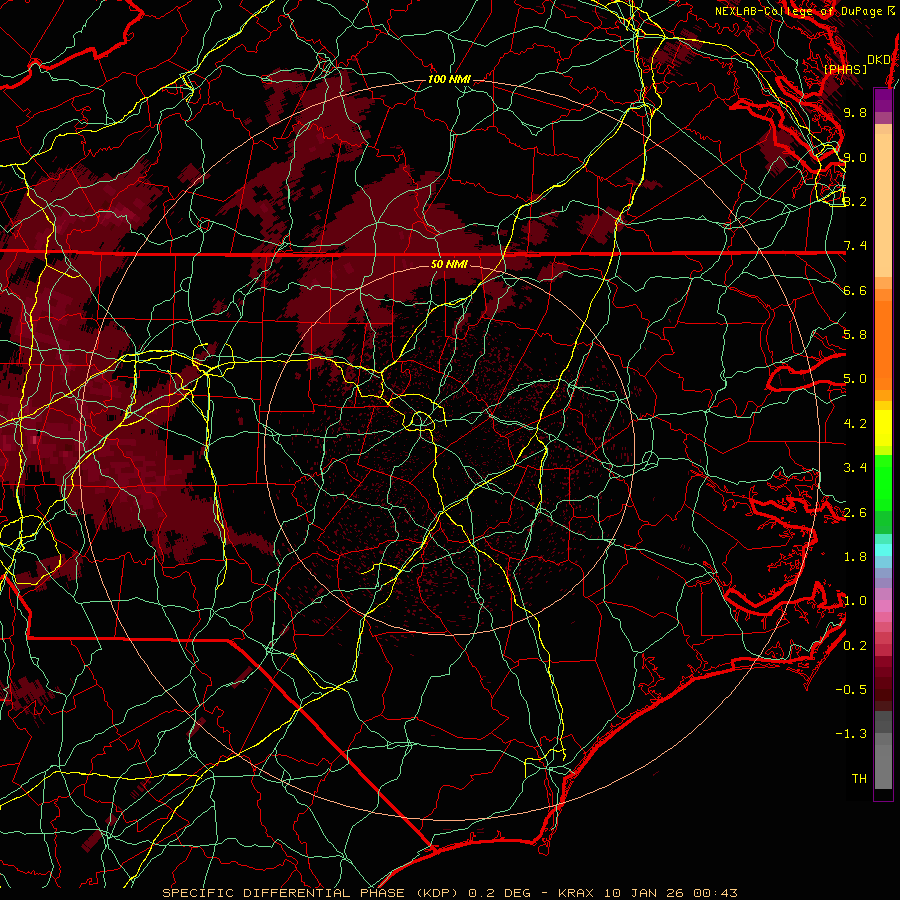The height and width of the screenshot is (900, 900).
Task: Click the 9.8 value on the scale
Action: tap(855, 112)
